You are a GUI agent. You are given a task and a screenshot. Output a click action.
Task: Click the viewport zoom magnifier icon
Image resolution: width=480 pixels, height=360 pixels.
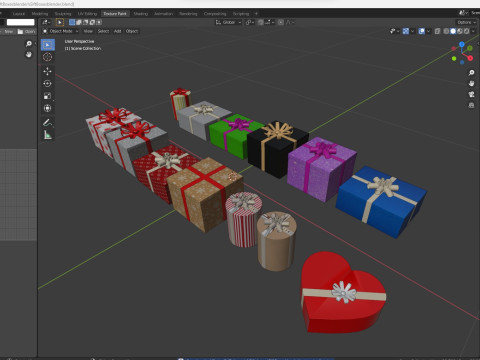[471, 73]
